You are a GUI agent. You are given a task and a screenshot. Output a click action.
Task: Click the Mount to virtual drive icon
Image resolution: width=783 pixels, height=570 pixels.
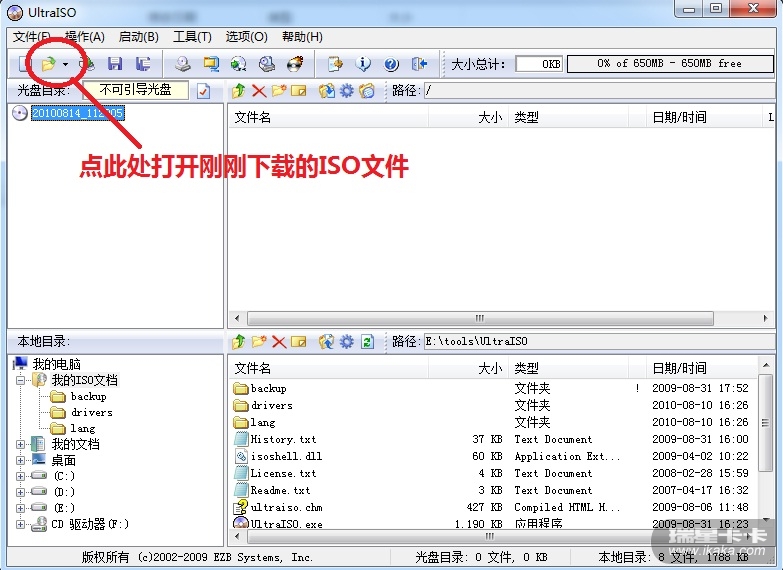coord(267,63)
